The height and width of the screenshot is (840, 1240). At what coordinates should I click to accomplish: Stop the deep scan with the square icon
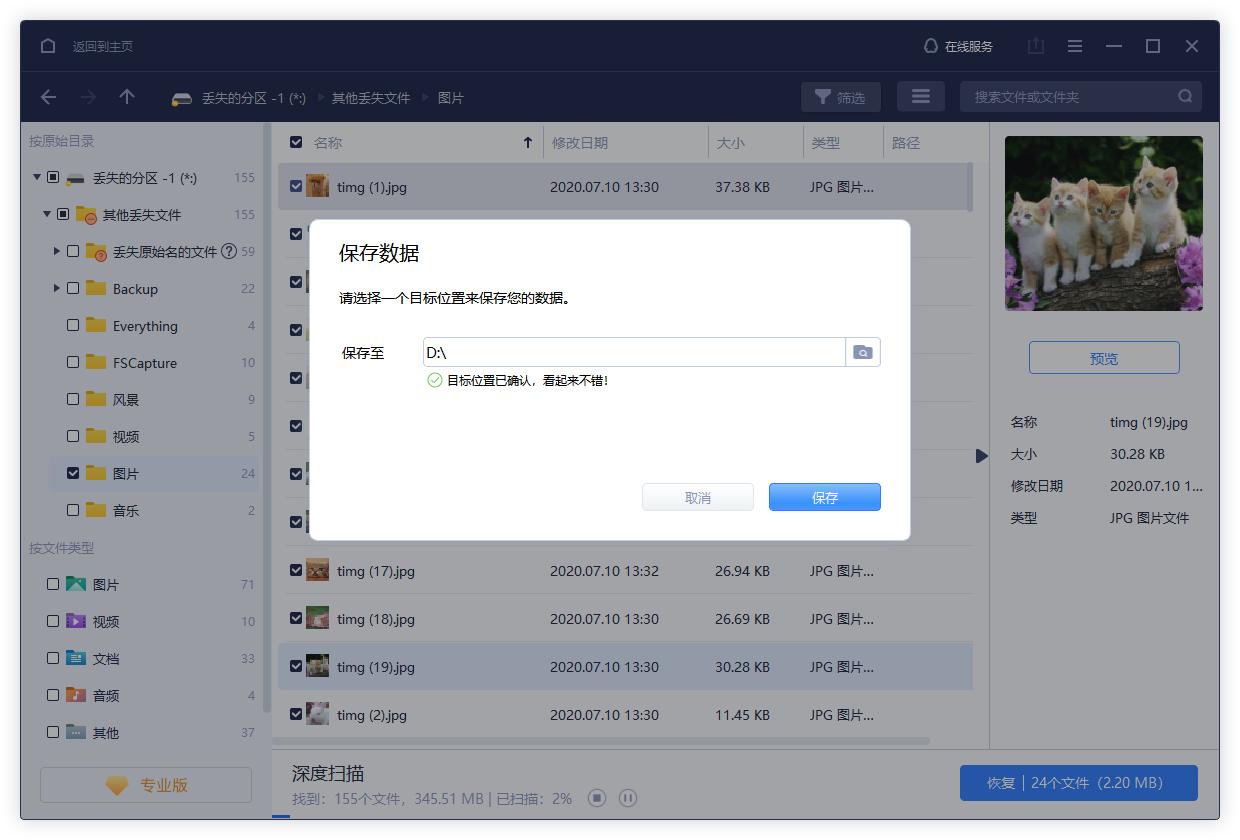pyautogui.click(x=596, y=798)
